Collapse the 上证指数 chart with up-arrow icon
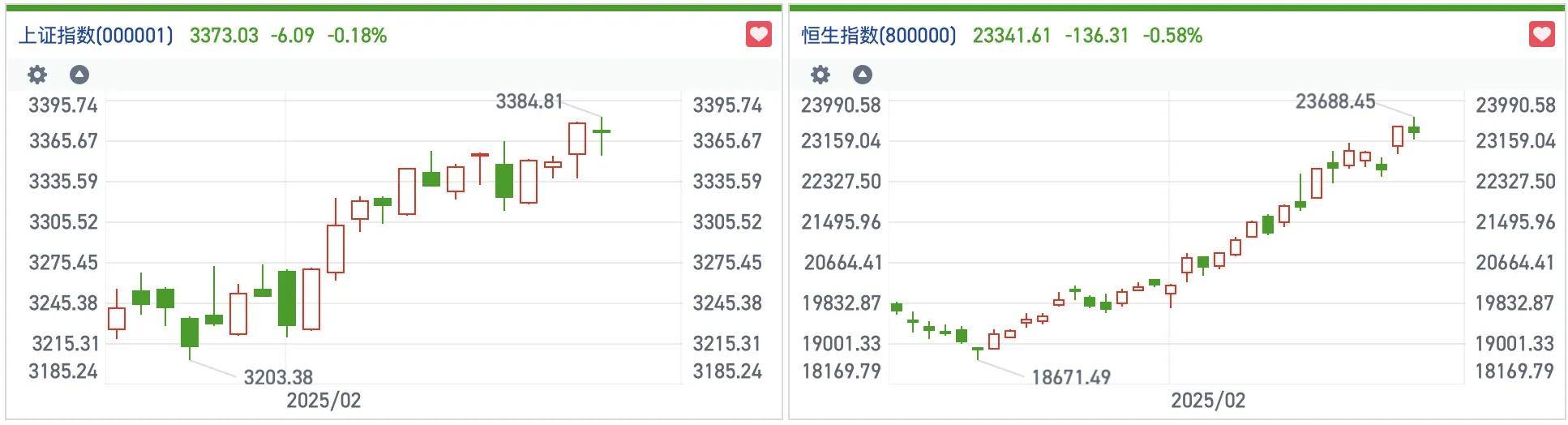1568x425 pixels. click(79, 75)
